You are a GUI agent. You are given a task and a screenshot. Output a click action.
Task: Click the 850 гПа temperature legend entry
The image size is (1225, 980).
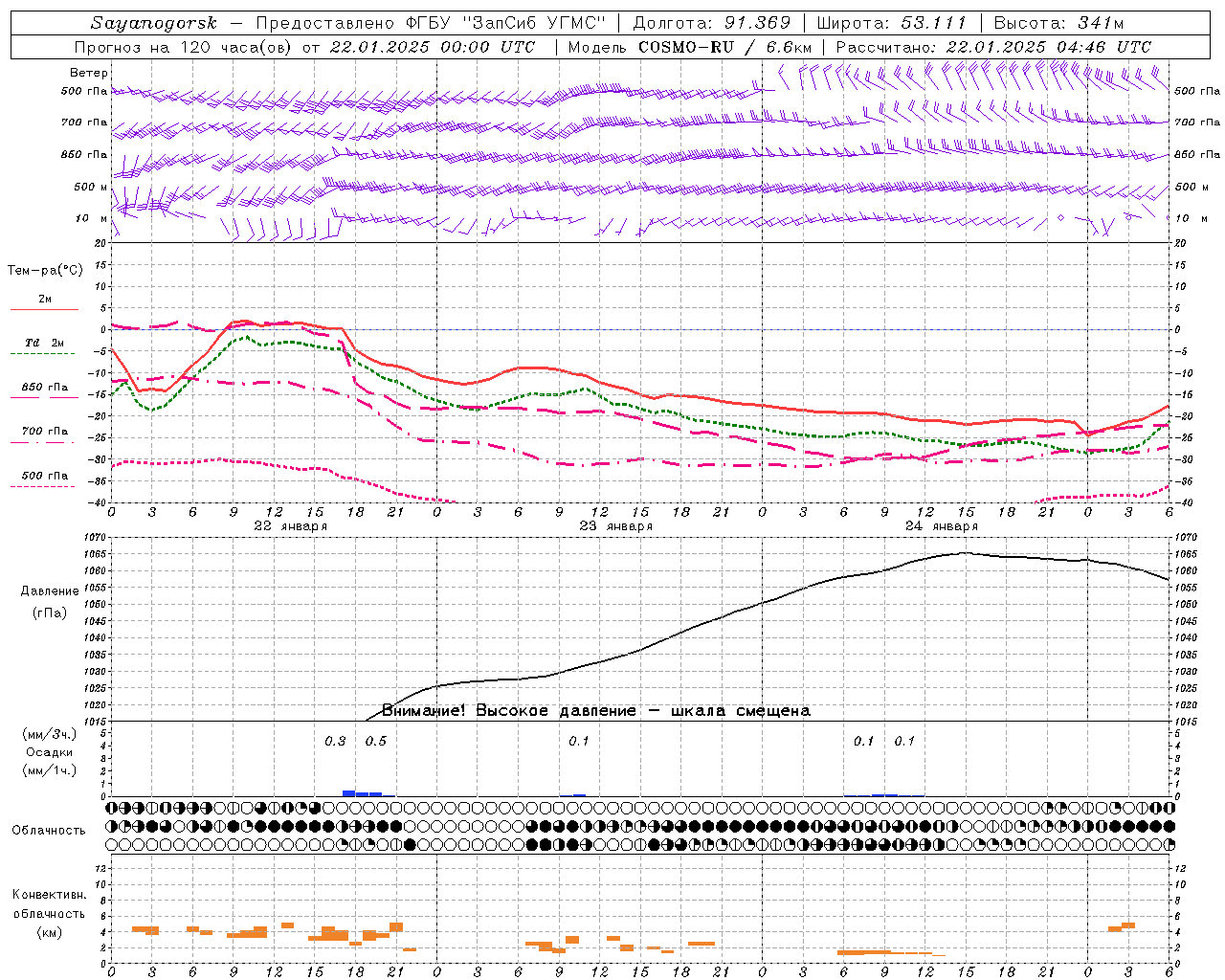click(x=44, y=388)
